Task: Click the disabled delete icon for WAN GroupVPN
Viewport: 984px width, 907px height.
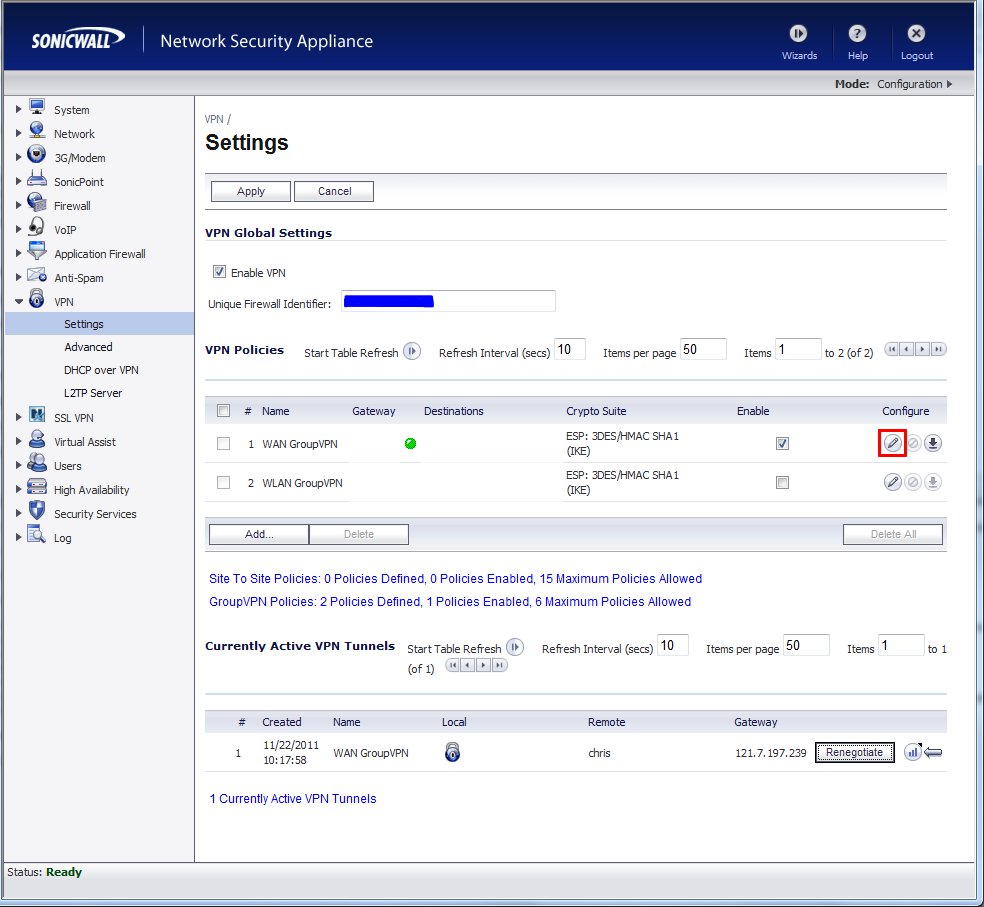Action: tap(913, 443)
